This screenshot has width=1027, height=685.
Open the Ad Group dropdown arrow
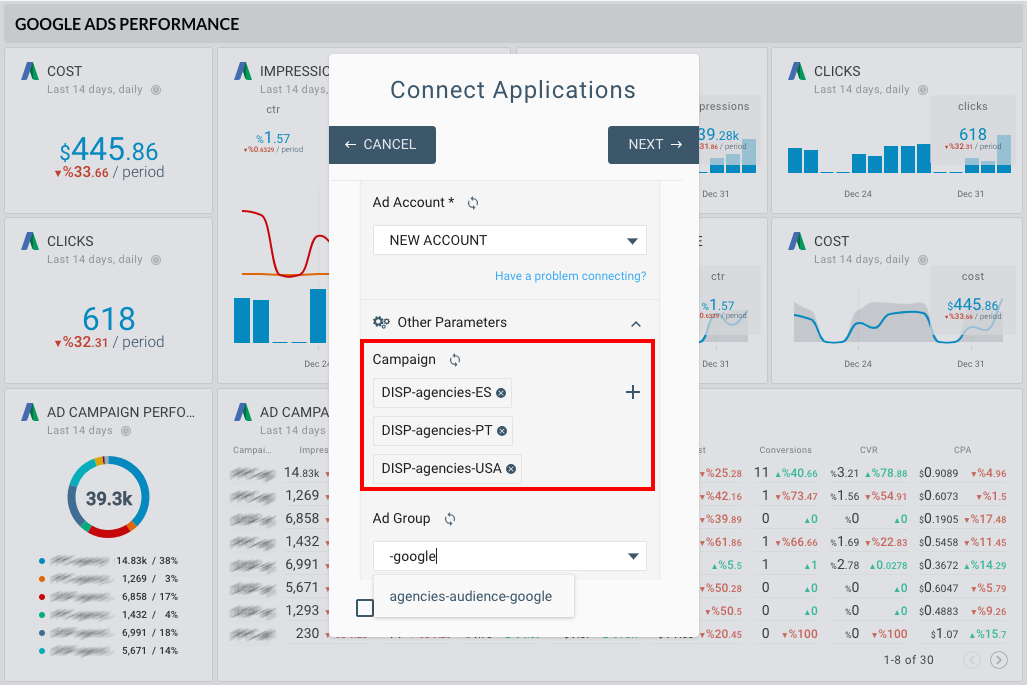pos(633,556)
